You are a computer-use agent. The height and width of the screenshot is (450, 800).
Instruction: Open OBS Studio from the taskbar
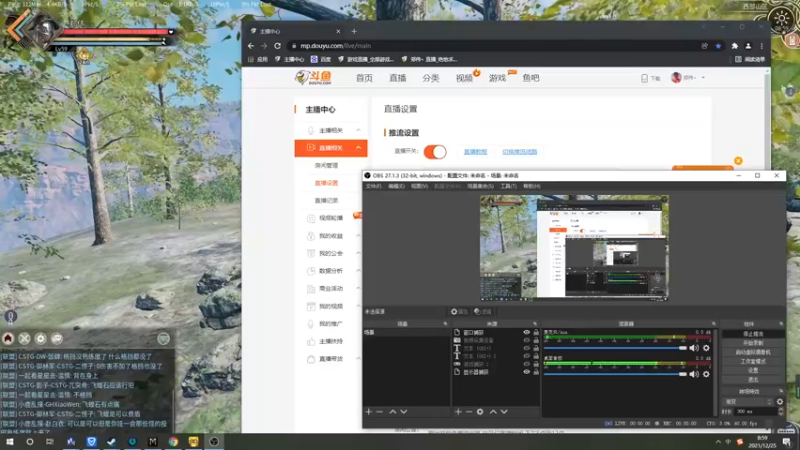(214, 442)
